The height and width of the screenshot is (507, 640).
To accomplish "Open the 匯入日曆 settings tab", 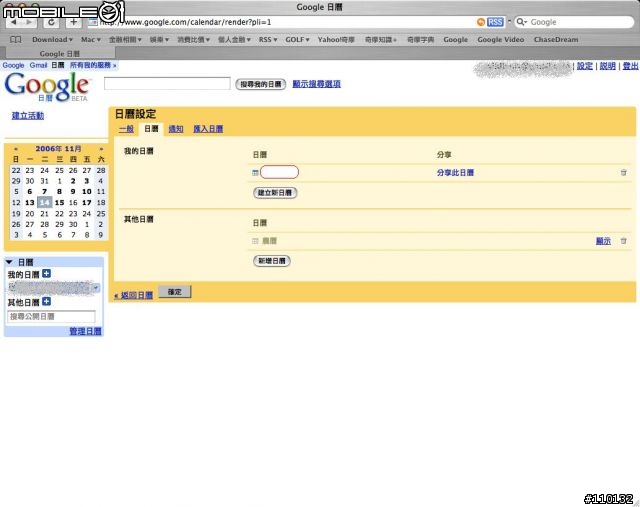I will pyautogui.click(x=208, y=129).
